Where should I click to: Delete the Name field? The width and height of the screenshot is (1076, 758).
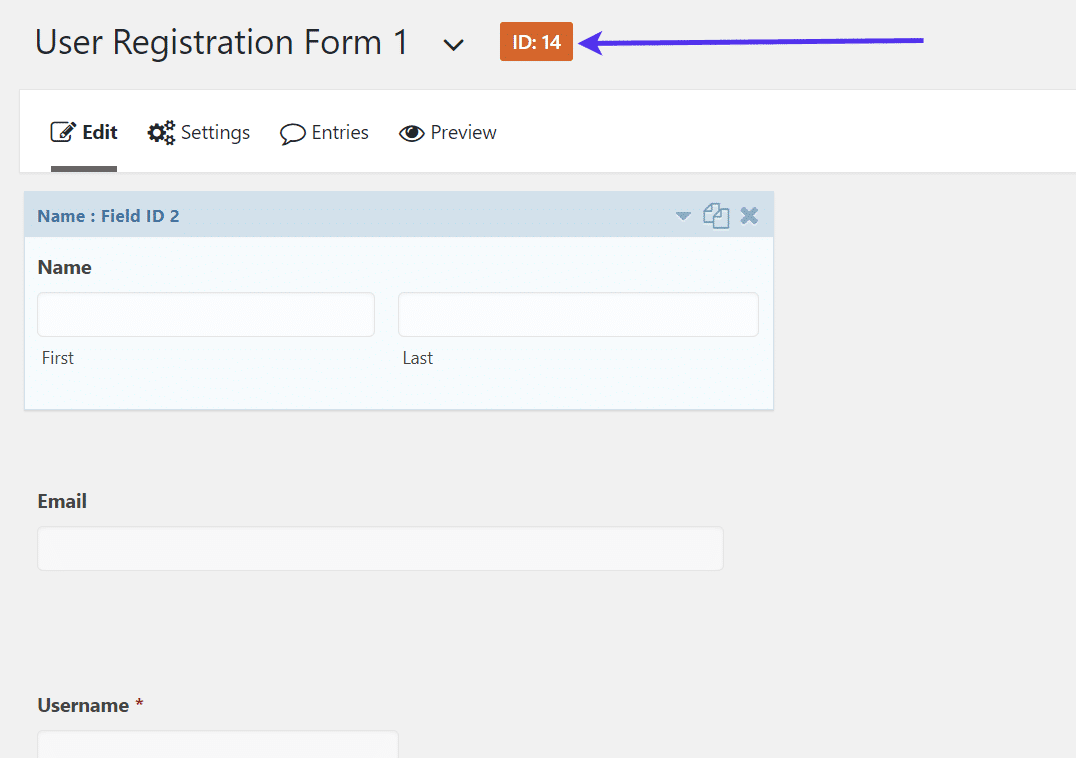click(x=749, y=216)
